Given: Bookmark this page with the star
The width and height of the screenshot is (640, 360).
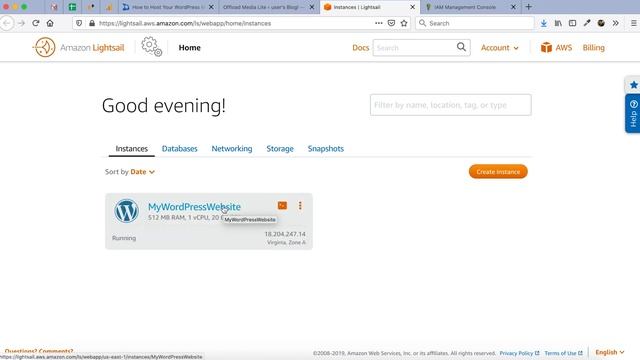Looking at the screenshot, I should pyautogui.click(x=404, y=23).
